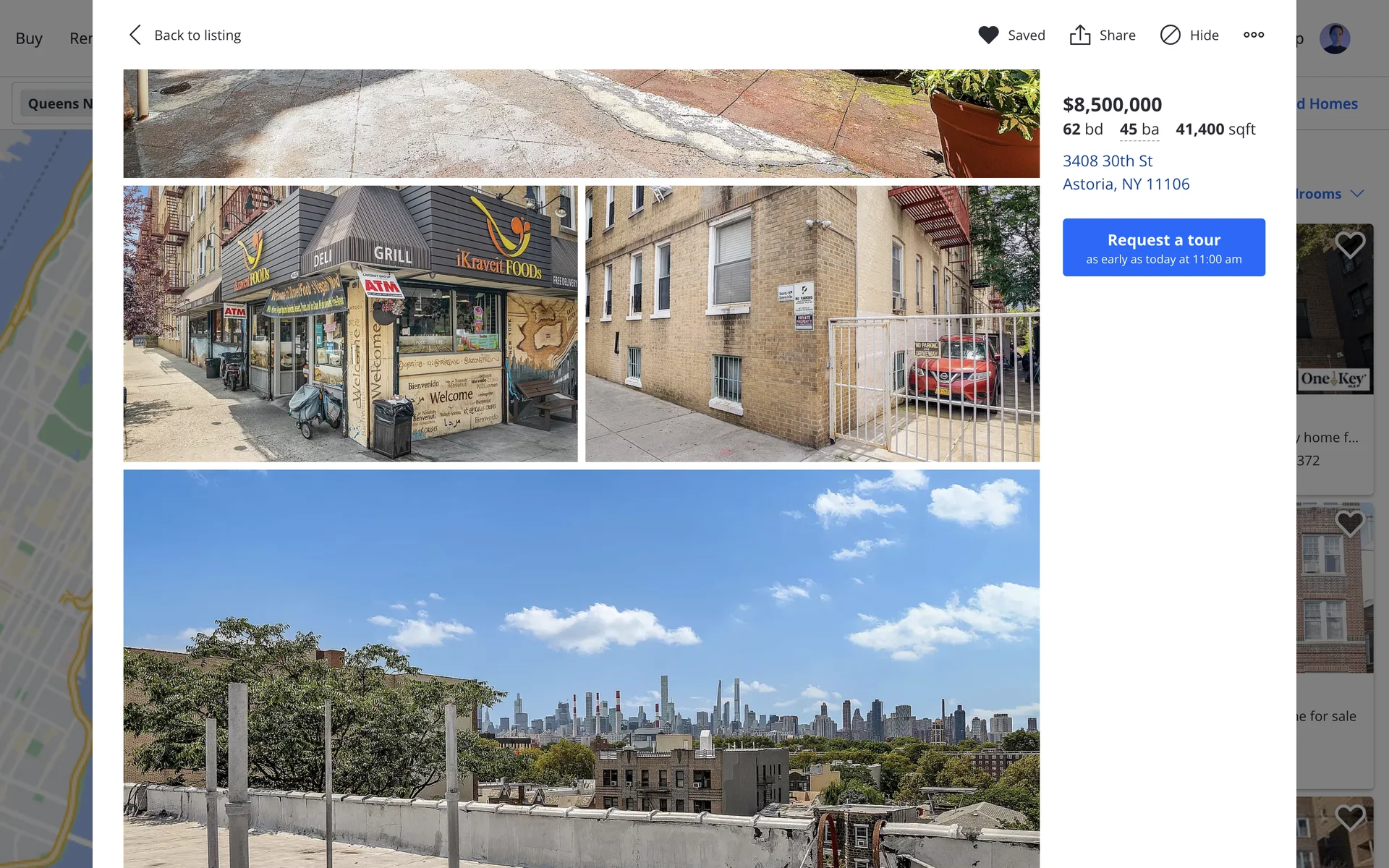
Task: Expand the bedrooms filter chevron
Action: pos(1357,194)
